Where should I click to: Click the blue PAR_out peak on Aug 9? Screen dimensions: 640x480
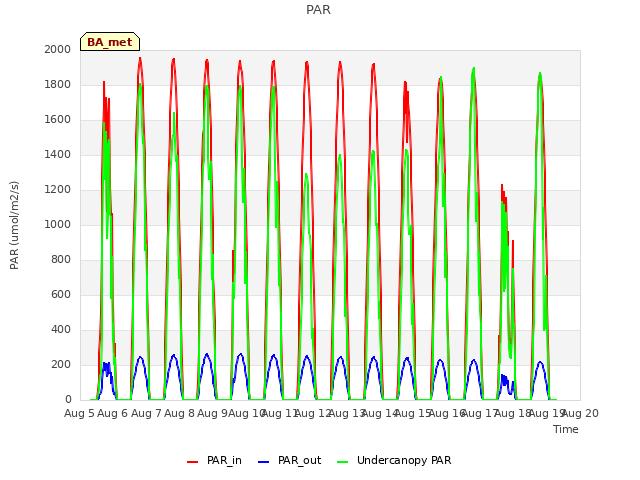click(240, 354)
